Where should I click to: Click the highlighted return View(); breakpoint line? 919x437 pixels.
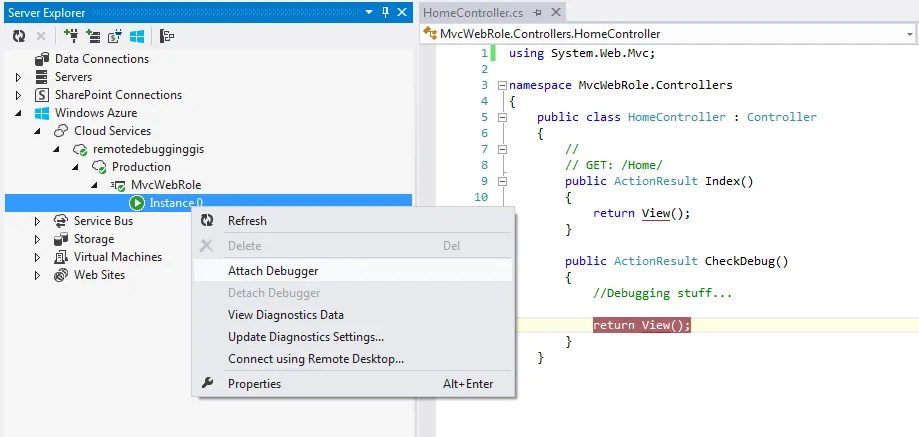pos(642,325)
